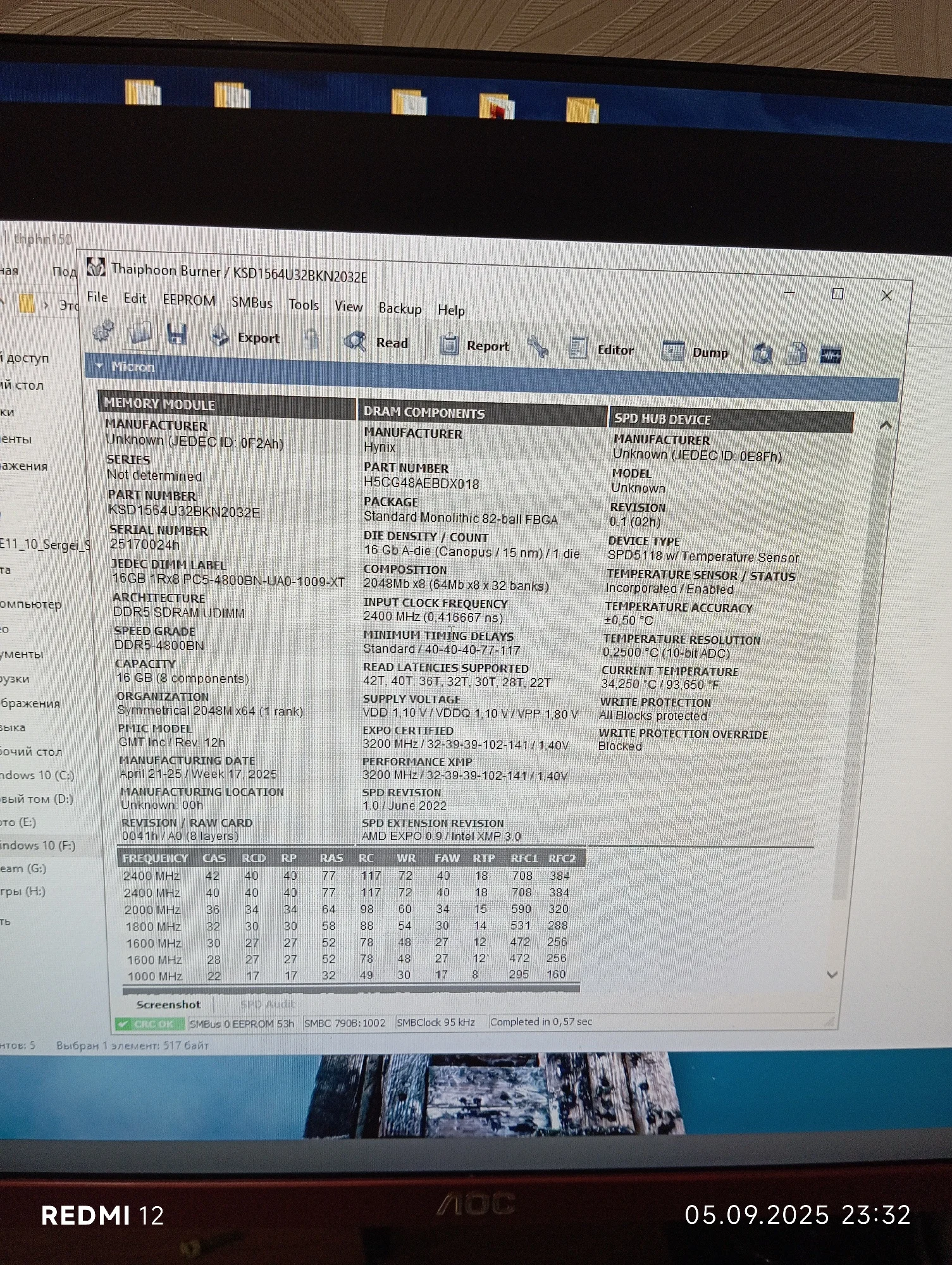Click the DRAM part number H5CG48AEBDX018
952x1265 pixels.
pos(421,483)
